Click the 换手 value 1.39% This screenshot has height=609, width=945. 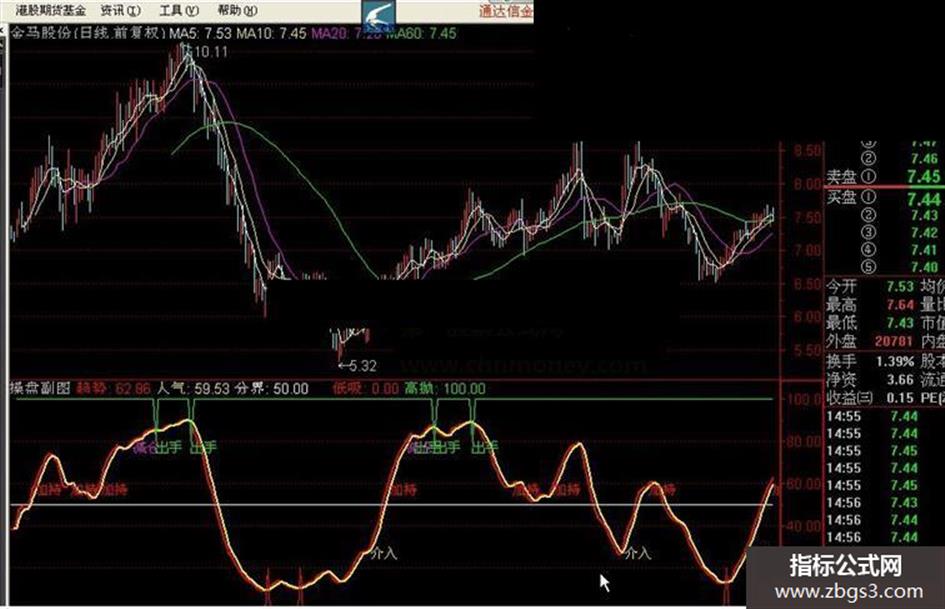pyautogui.click(x=895, y=362)
